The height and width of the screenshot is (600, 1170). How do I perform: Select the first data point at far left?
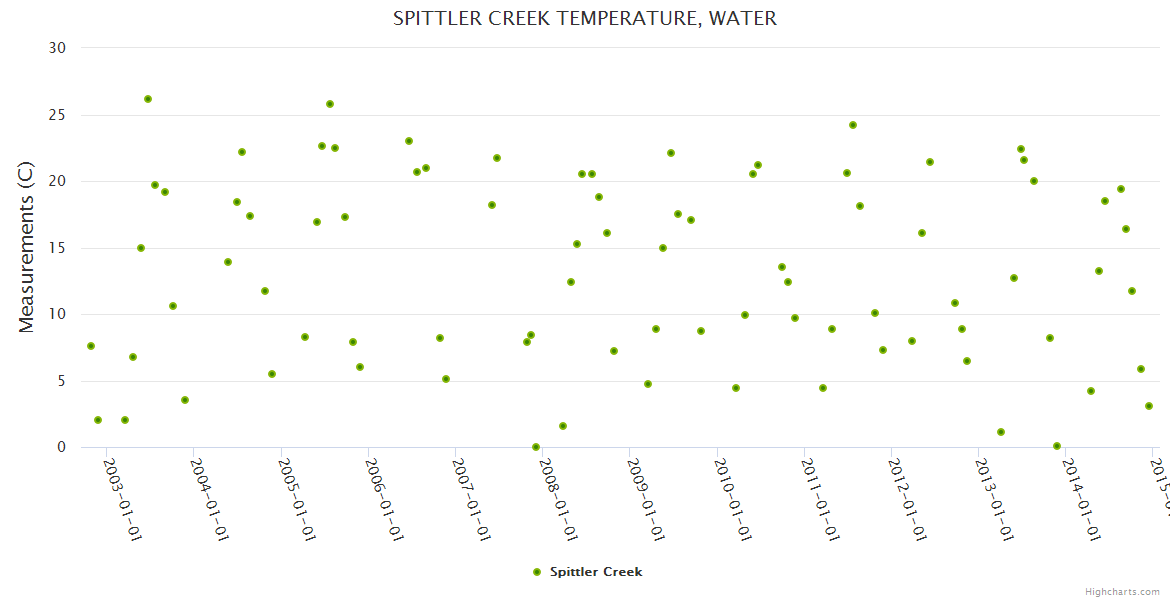pos(91,346)
